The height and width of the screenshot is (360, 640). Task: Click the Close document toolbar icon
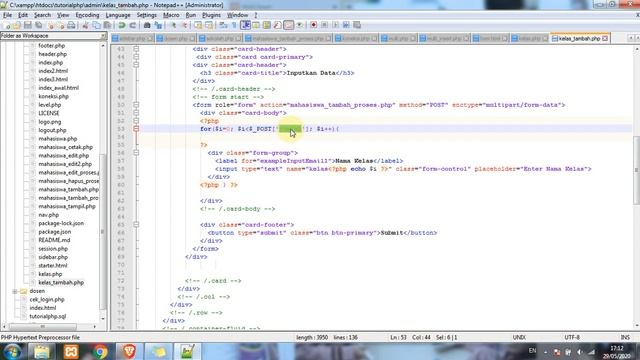pyautogui.click(x=50, y=25)
